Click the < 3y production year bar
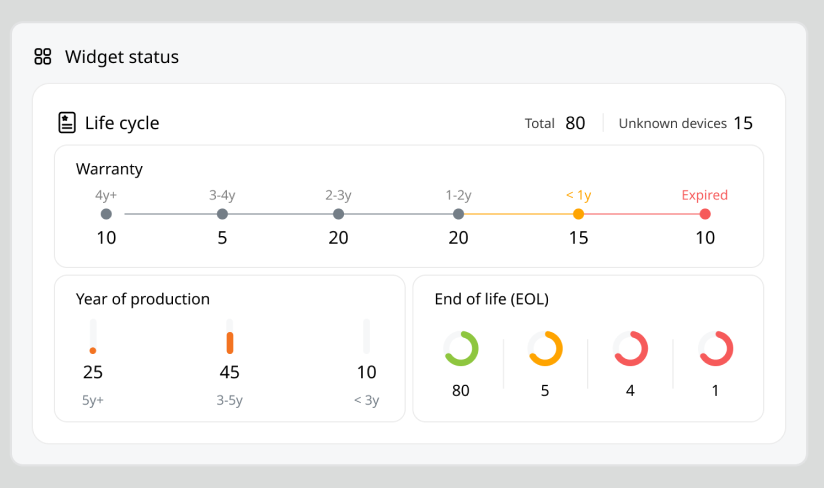 [x=366, y=337]
